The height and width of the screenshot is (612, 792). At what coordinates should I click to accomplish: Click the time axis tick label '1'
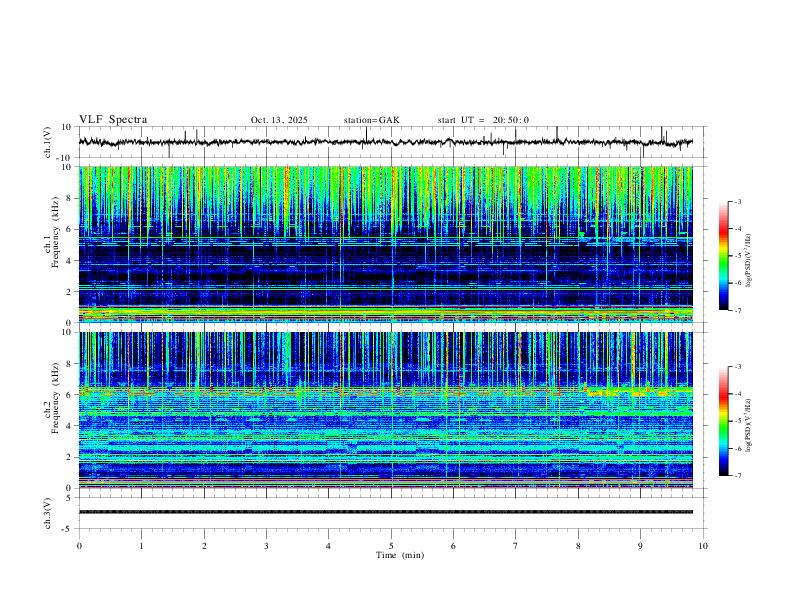pos(141,546)
